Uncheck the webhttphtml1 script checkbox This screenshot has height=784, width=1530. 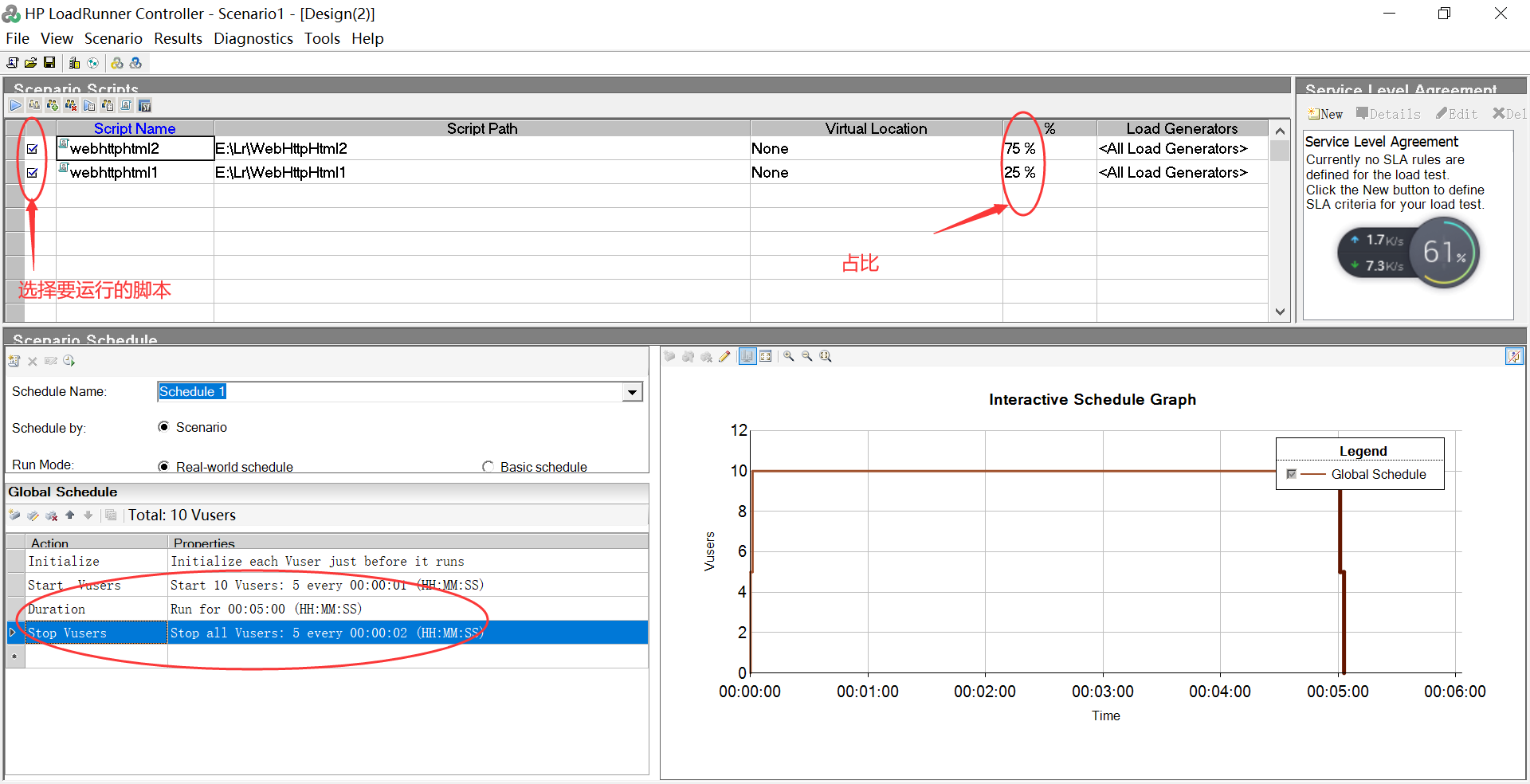(x=33, y=173)
